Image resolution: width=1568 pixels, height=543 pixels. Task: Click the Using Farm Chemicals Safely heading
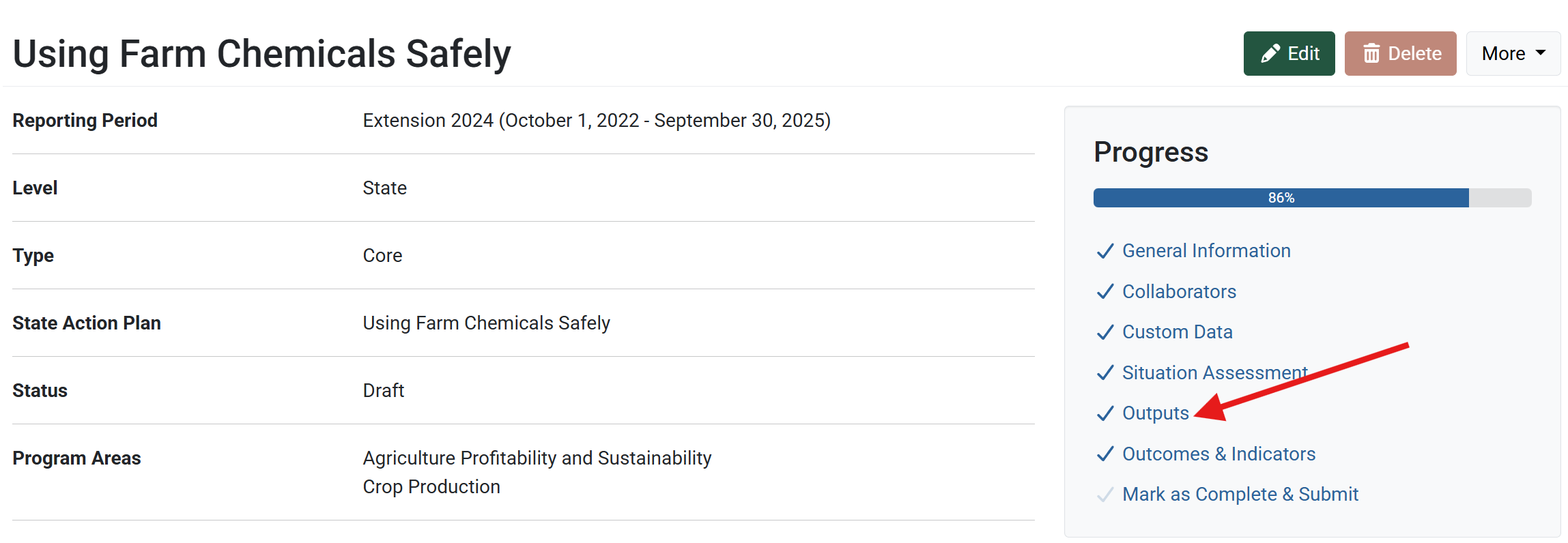261,54
